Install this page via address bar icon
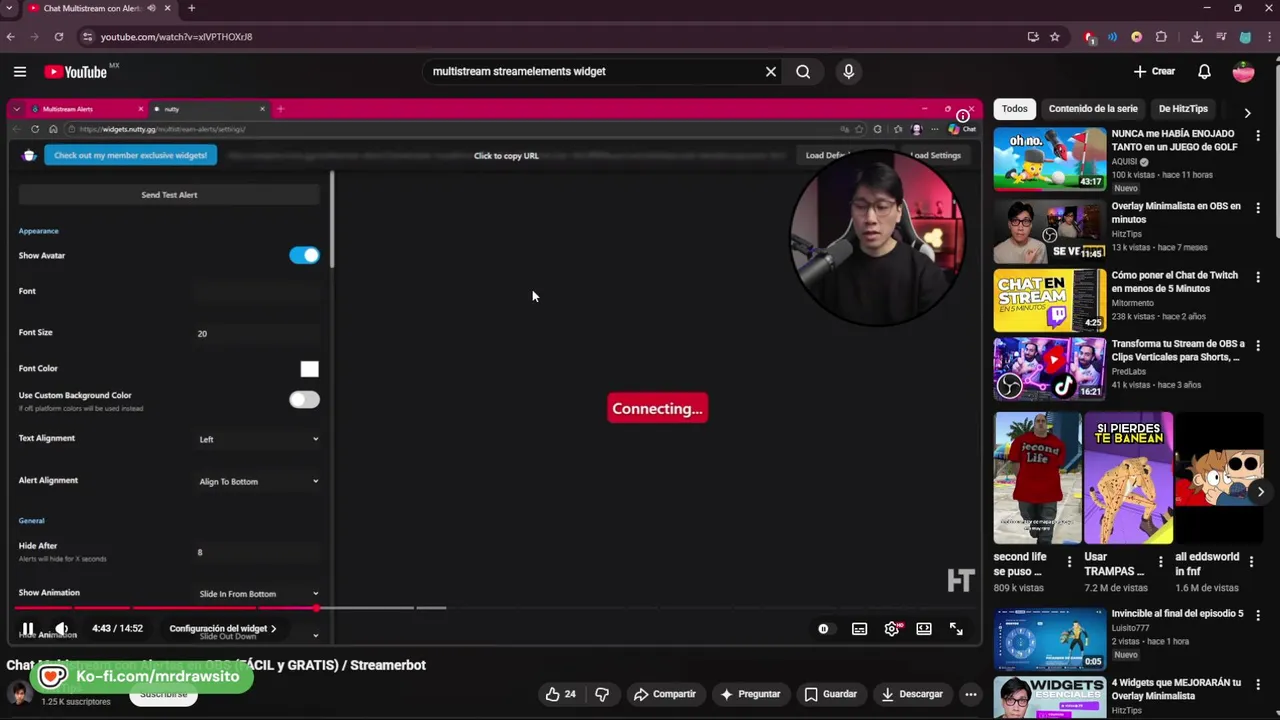 coord(1033,37)
